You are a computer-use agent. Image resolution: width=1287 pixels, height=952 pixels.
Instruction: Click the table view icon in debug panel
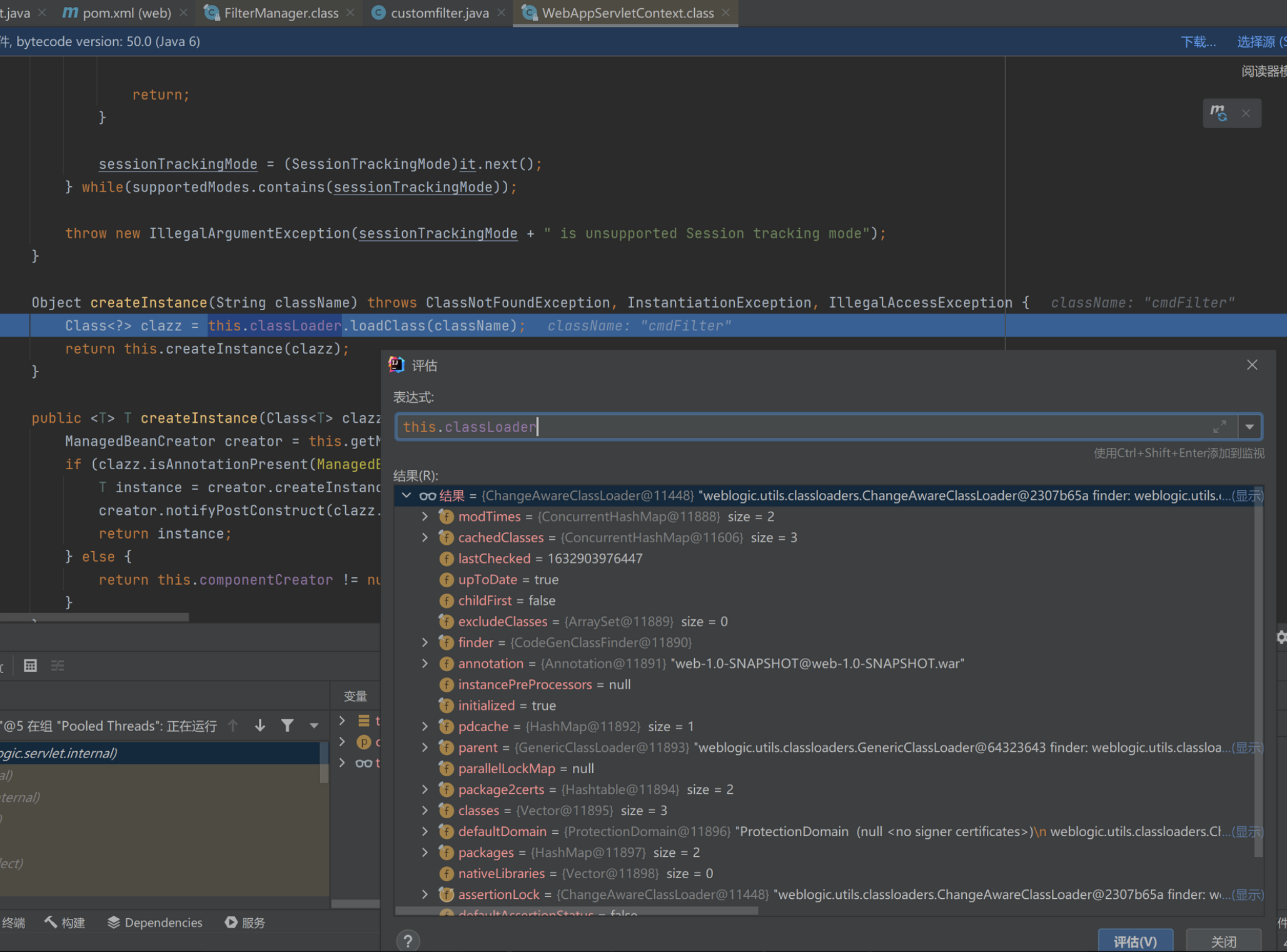(x=30, y=666)
